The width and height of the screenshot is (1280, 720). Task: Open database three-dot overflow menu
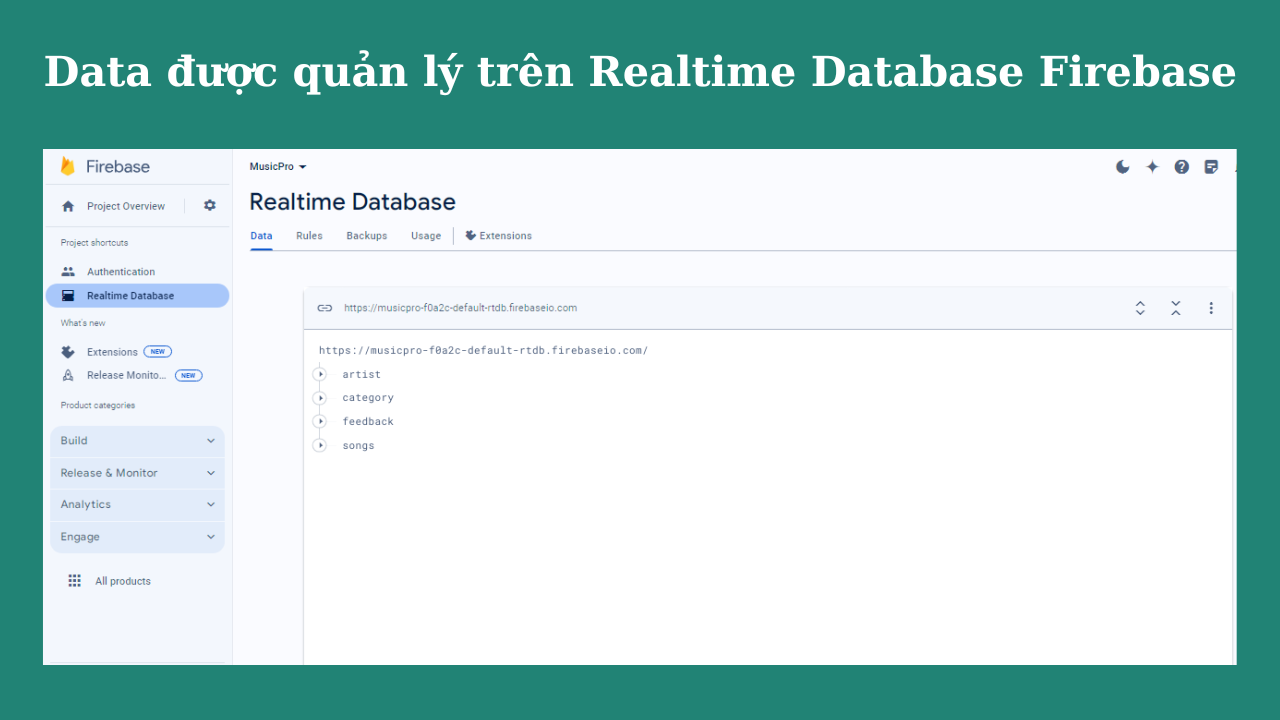click(1211, 308)
